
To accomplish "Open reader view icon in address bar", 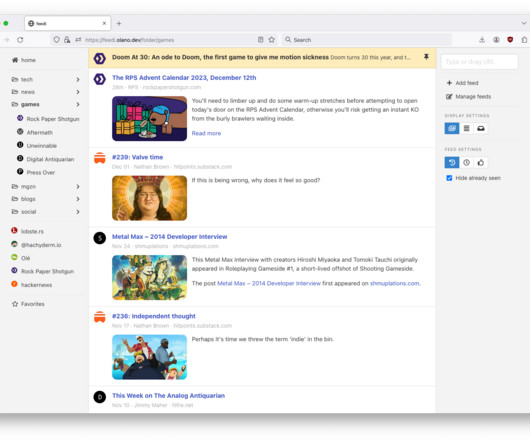I will [261, 40].
